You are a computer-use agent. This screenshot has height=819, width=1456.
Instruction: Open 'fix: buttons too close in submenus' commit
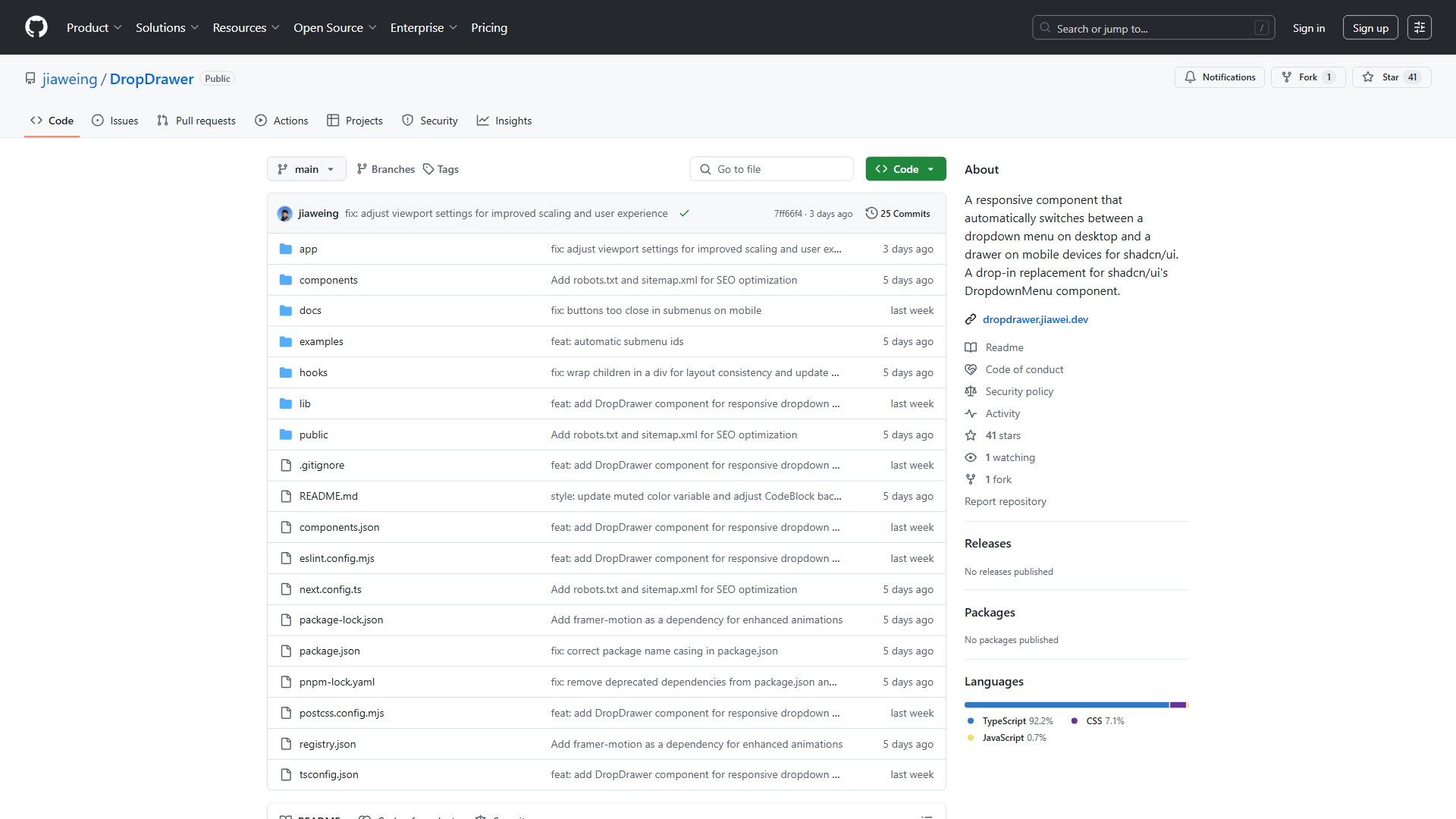tap(656, 310)
